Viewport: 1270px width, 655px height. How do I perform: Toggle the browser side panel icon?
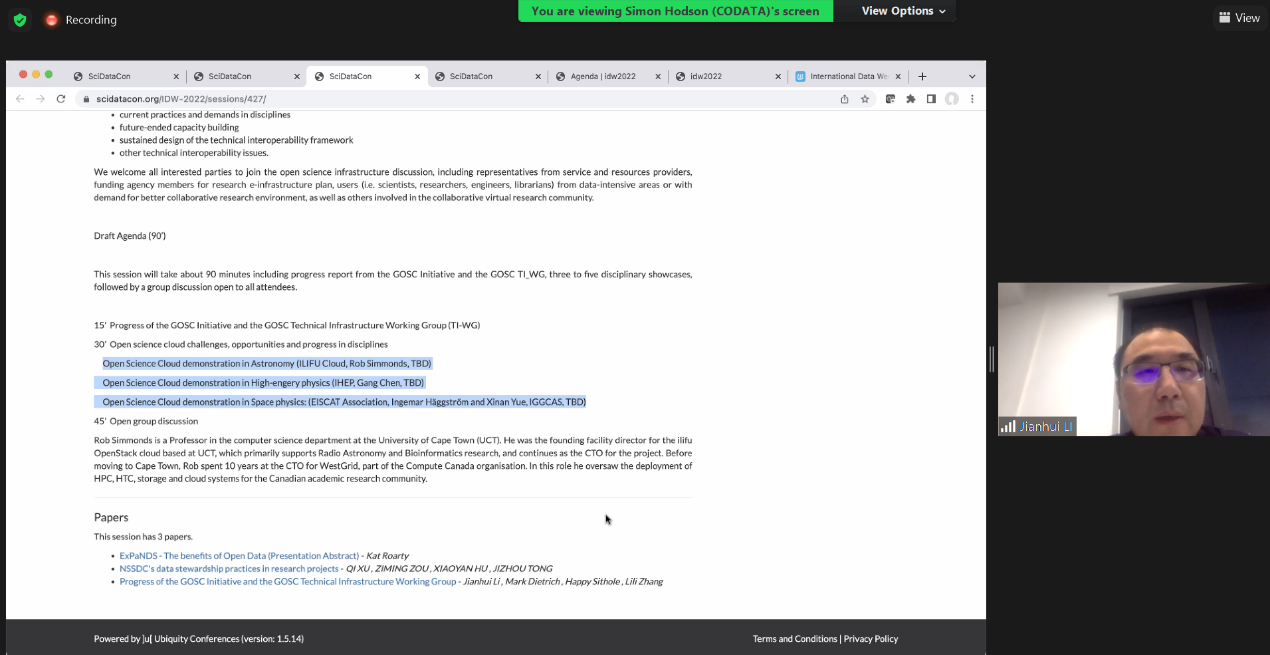pos(931,99)
